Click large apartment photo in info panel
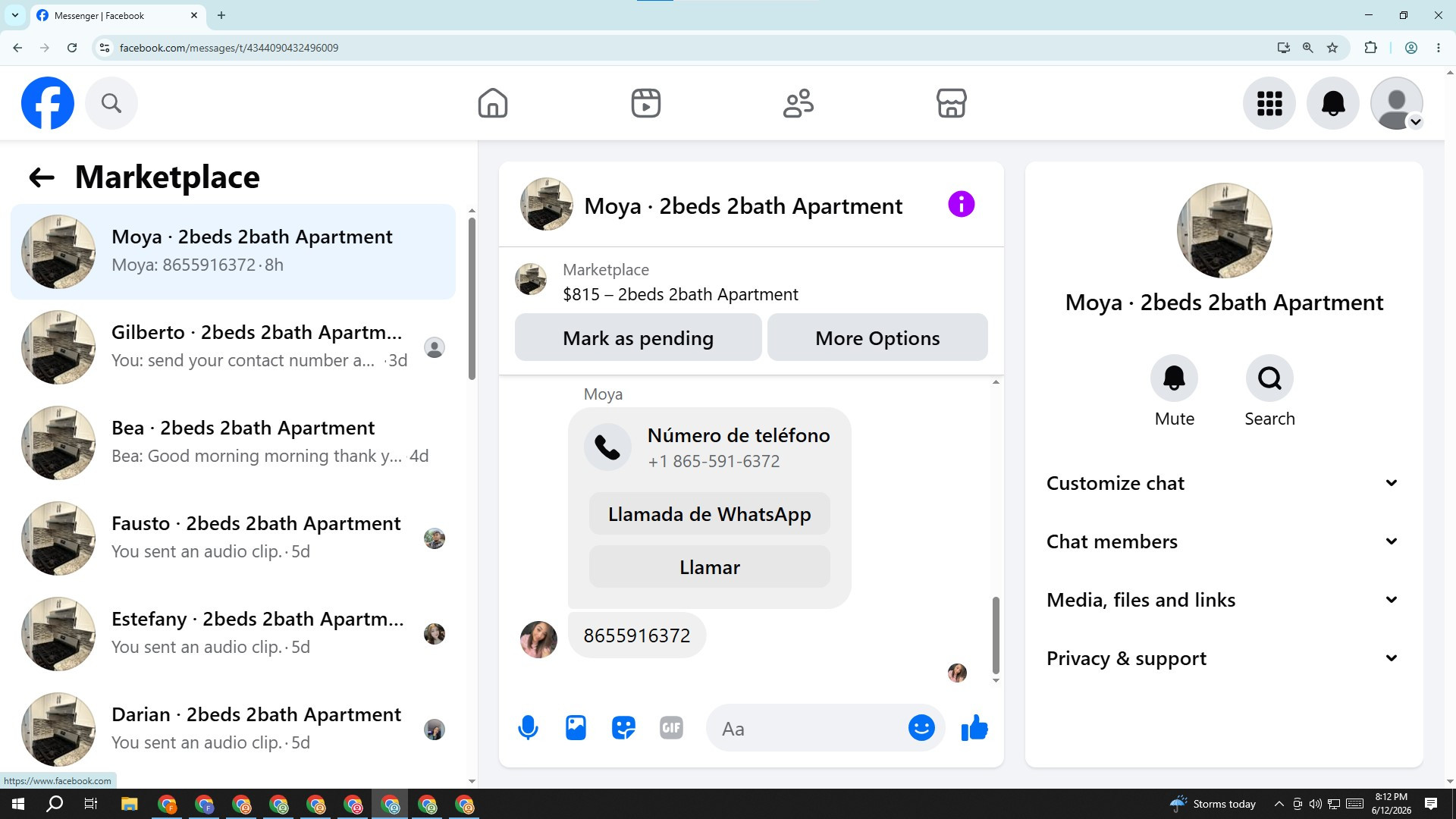 (1224, 231)
